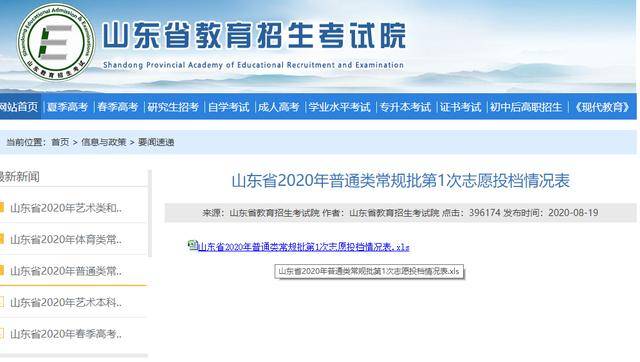The image size is (640, 362).
Task: Click the English subtitle Shandong Provincial Academy
Action: coord(253,65)
